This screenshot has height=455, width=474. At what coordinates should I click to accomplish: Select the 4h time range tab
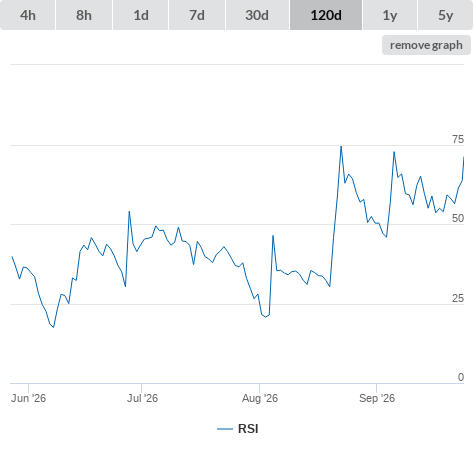coord(28,15)
